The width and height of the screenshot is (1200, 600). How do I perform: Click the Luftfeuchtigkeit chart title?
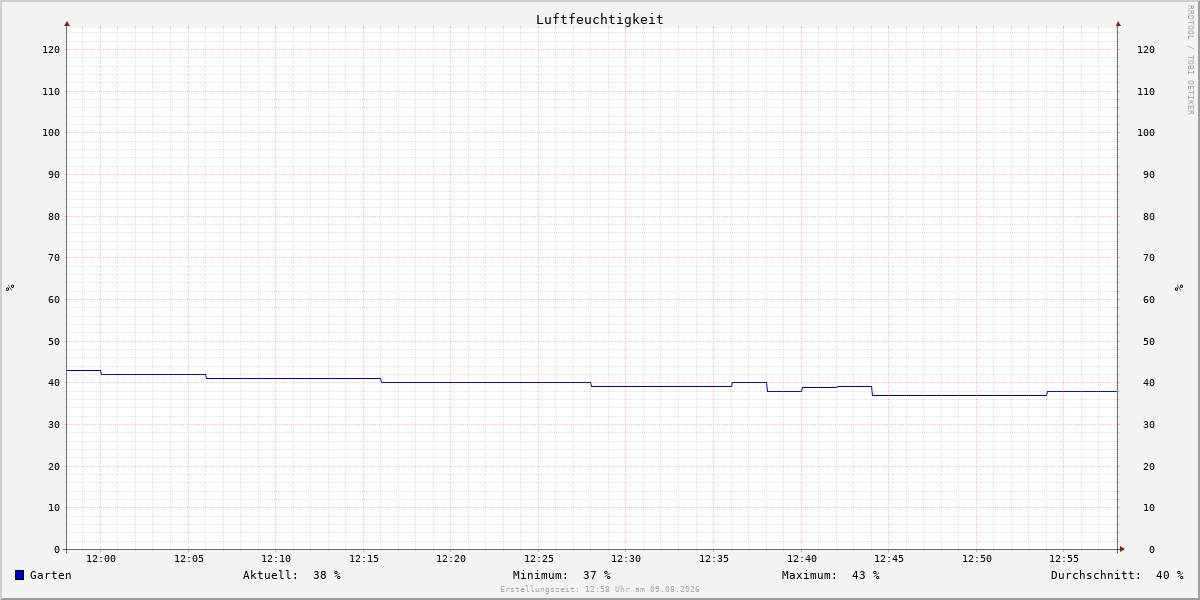pyautogui.click(x=600, y=19)
